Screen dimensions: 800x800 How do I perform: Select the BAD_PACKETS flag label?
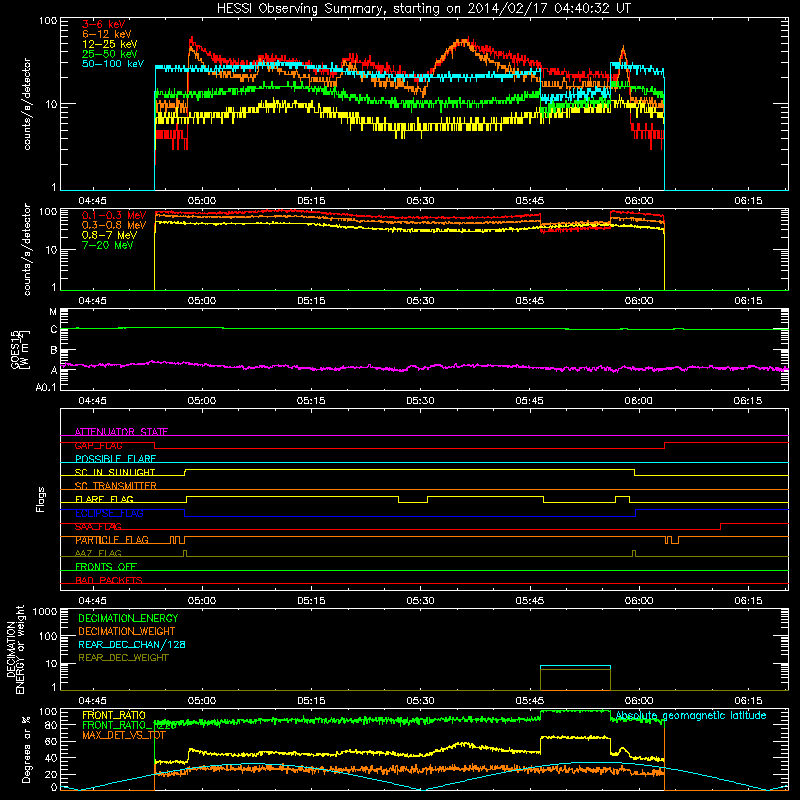pyautogui.click(x=108, y=580)
